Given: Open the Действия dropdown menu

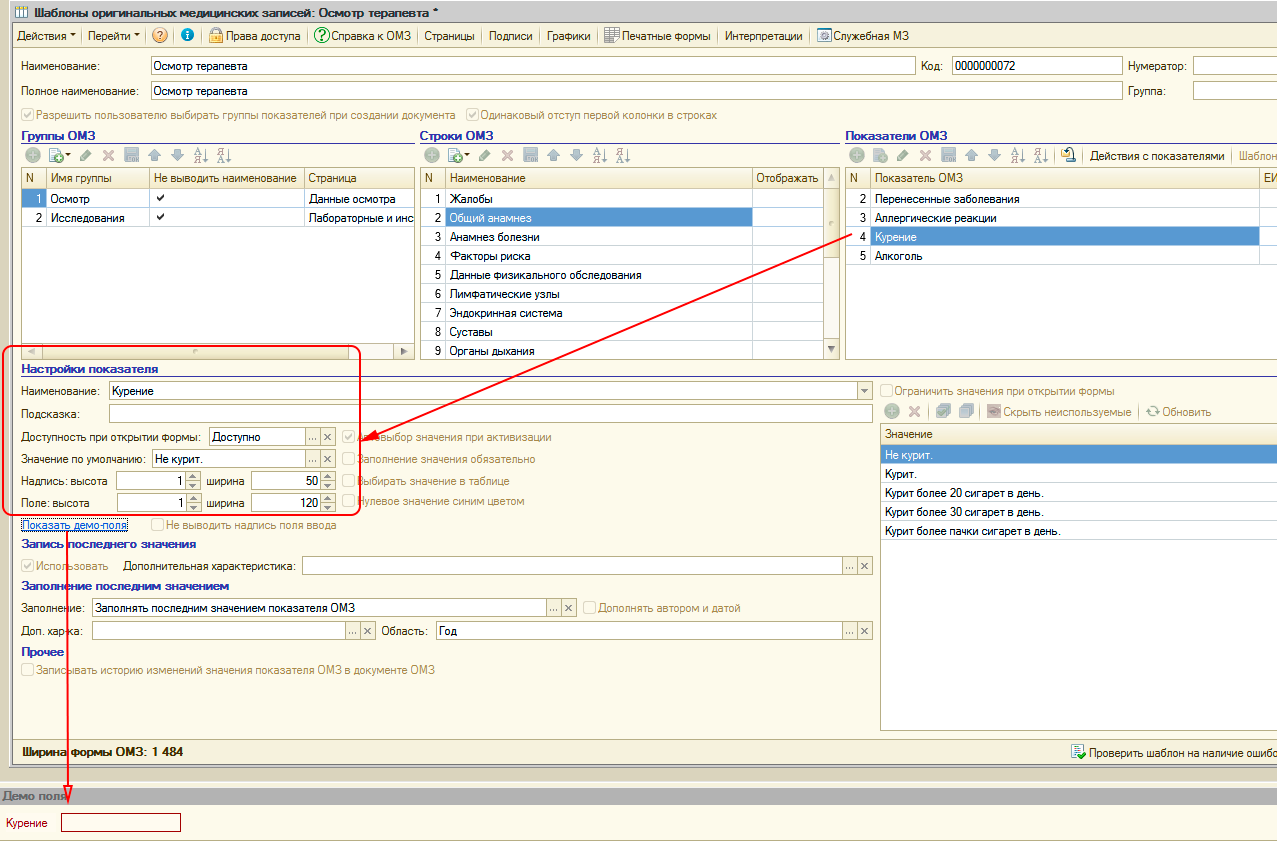Looking at the screenshot, I should pos(47,36).
